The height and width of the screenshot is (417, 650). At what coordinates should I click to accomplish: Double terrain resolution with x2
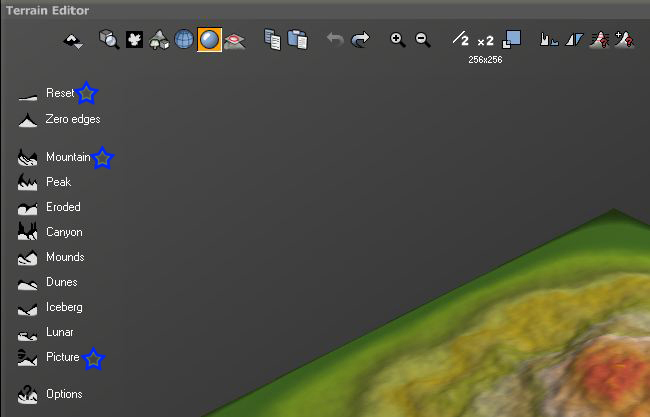tap(485, 41)
